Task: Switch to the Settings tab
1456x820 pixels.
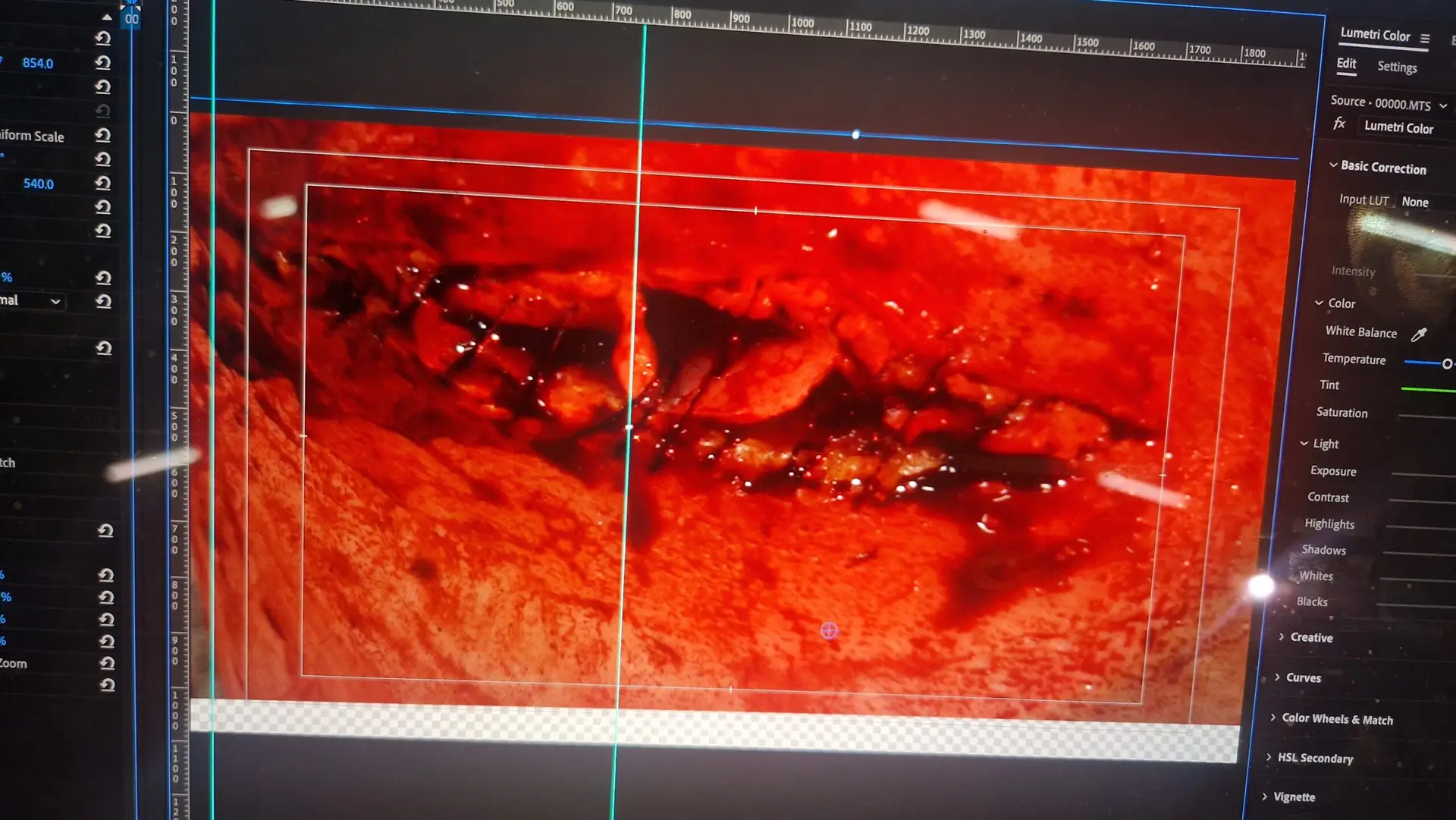Action: tap(1397, 67)
